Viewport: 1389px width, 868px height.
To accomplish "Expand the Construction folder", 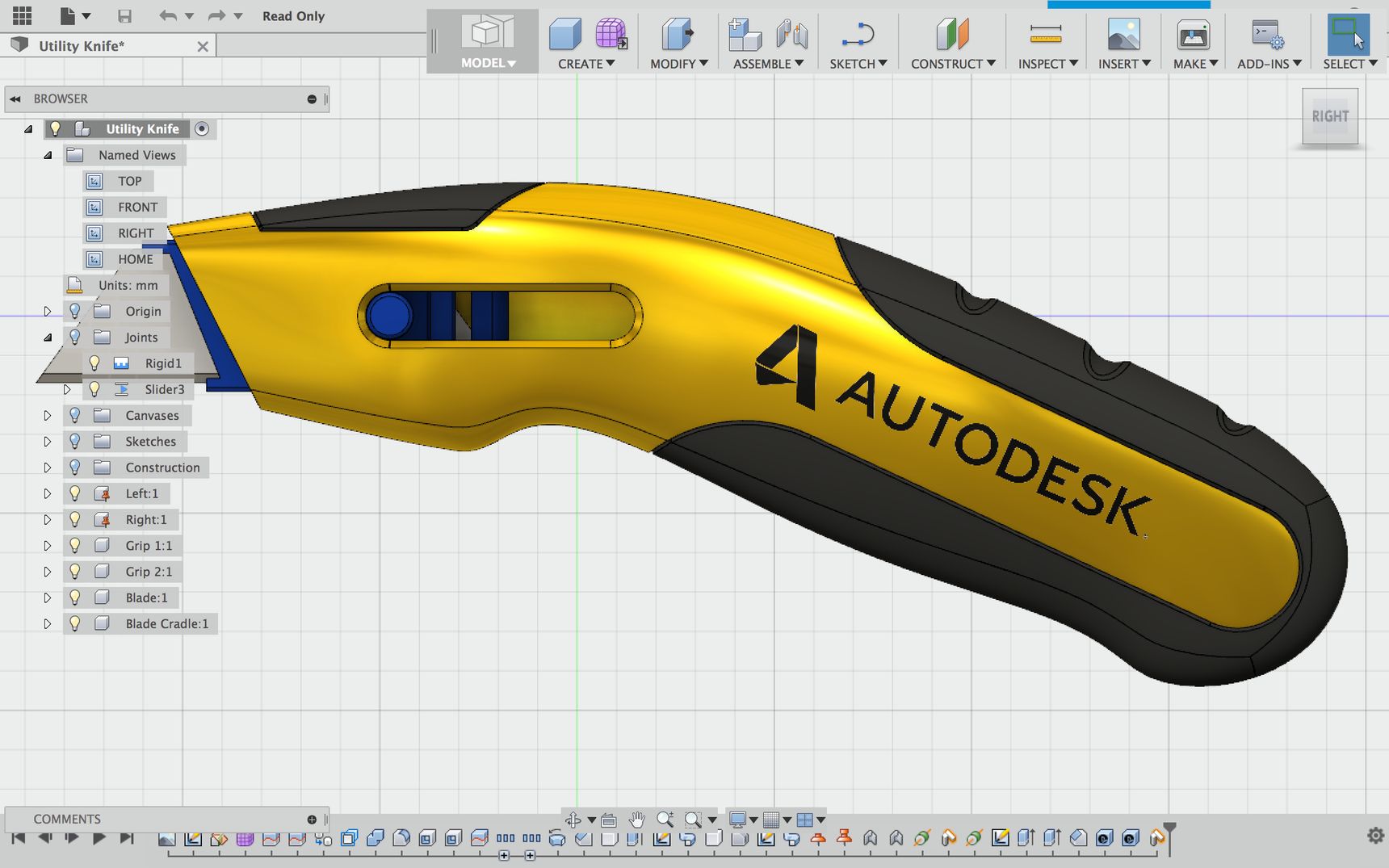I will pyautogui.click(x=48, y=468).
